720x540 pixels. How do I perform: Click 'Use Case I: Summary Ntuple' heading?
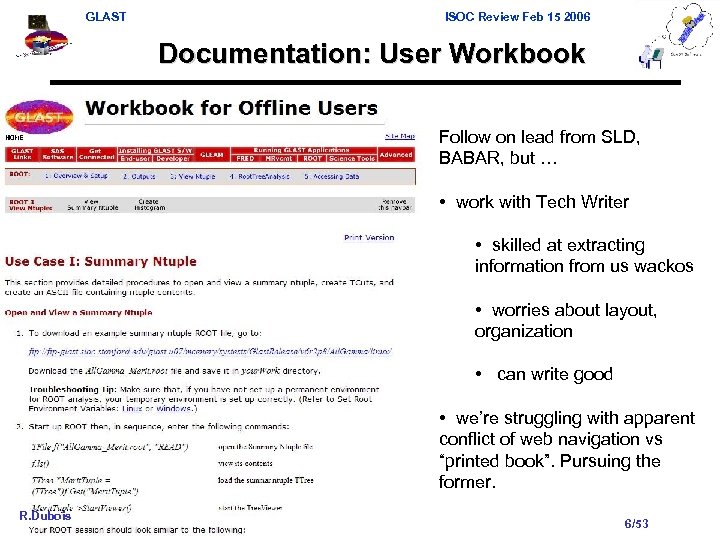pos(101,261)
